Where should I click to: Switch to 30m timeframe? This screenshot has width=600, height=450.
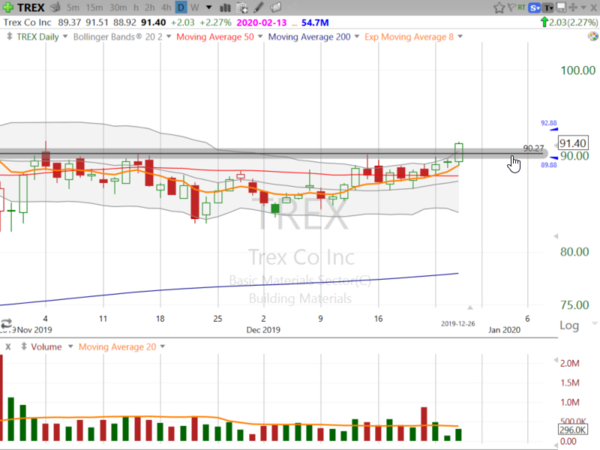click(118, 7)
